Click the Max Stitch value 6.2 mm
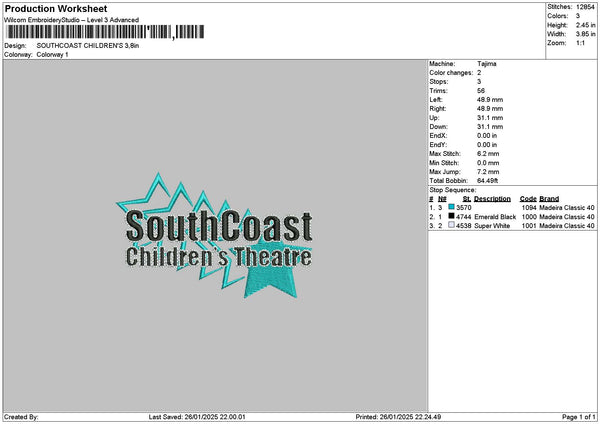 pyautogui.click(x=488, y=154)
